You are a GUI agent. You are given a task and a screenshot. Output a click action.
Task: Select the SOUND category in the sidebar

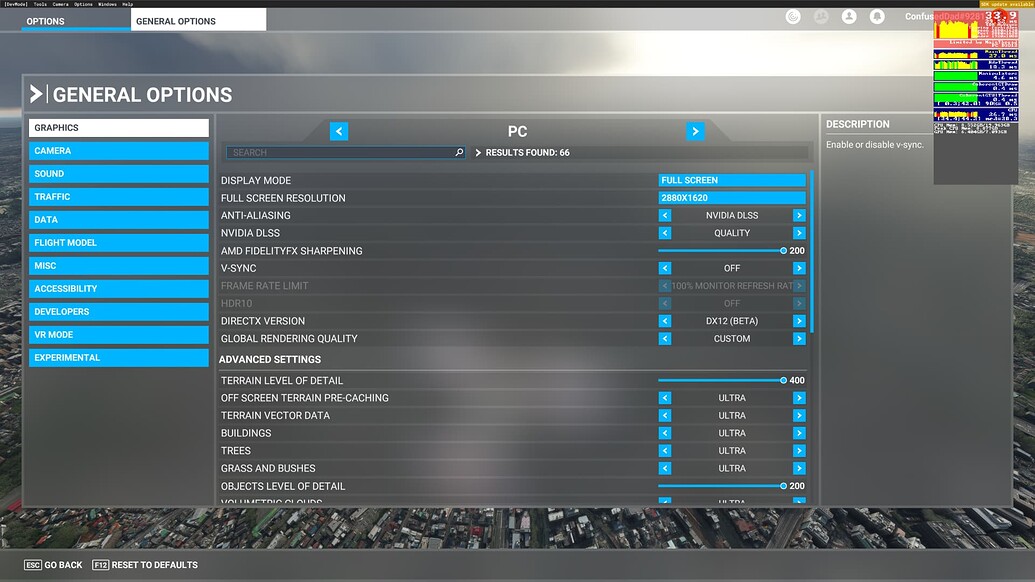[118, 173]
